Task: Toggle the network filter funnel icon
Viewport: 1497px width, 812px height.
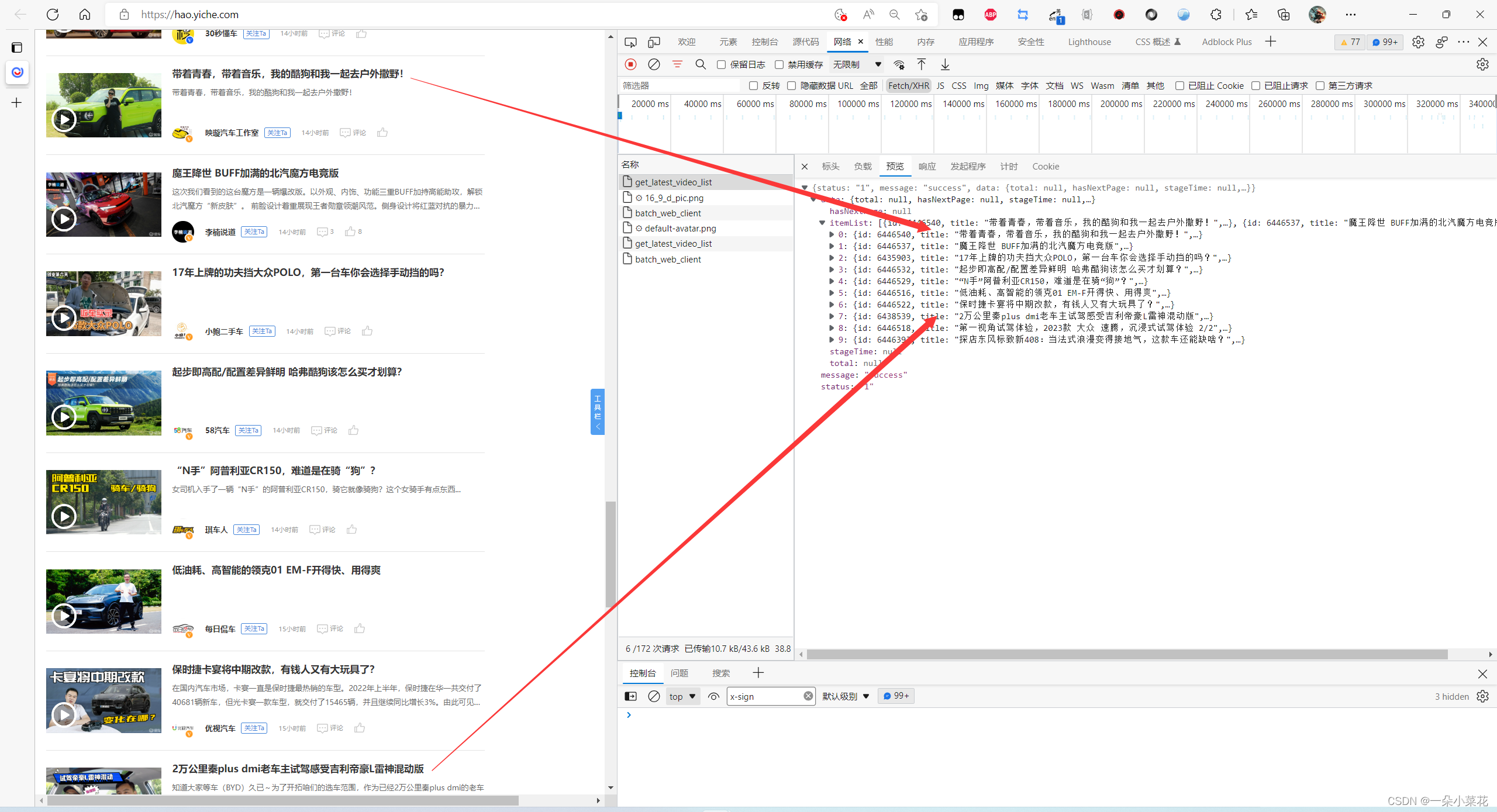Action: click(x=677, y=64)
